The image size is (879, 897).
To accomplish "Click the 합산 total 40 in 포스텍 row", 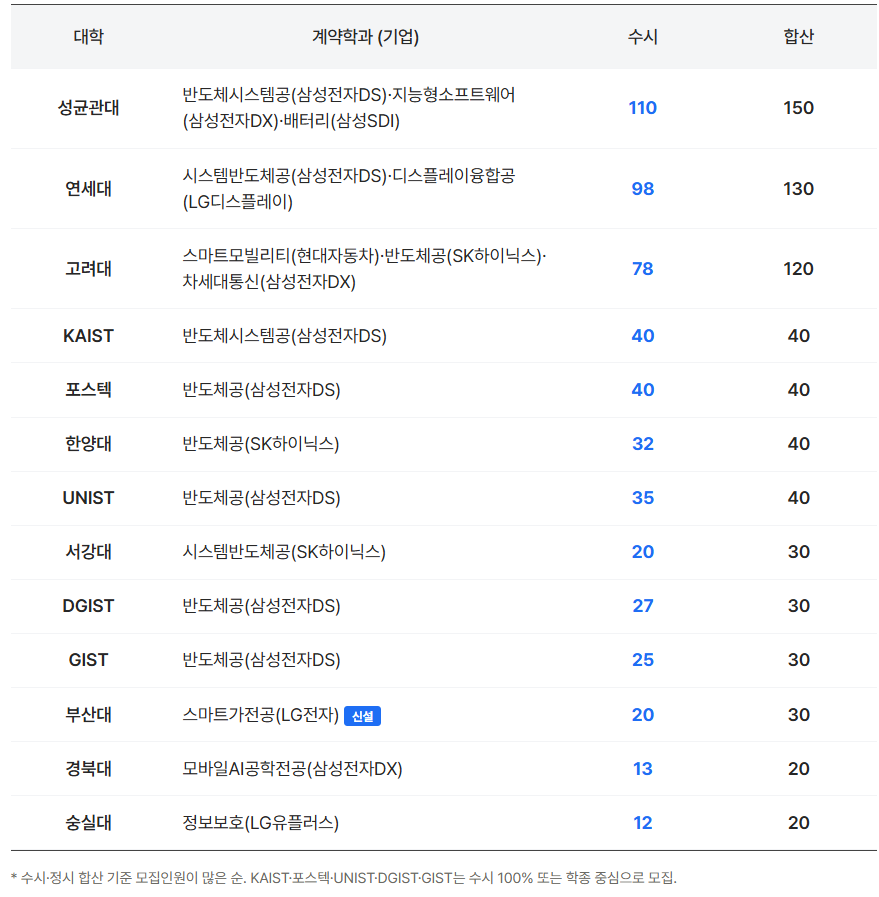I will [x=798, y=390].
